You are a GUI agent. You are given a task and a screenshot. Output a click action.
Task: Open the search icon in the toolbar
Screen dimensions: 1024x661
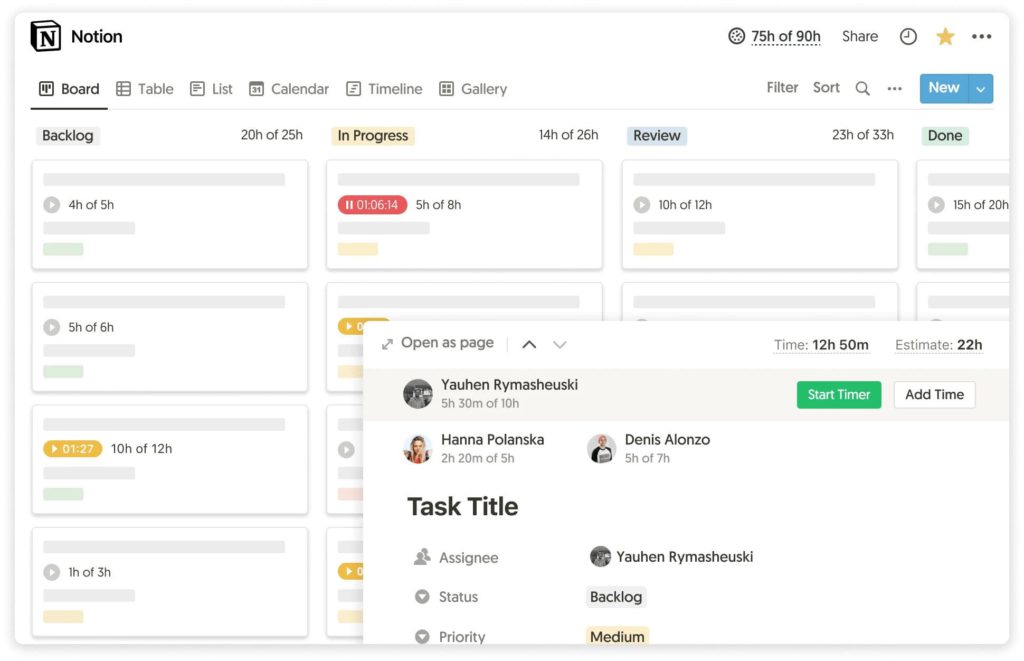coord(863,88)
